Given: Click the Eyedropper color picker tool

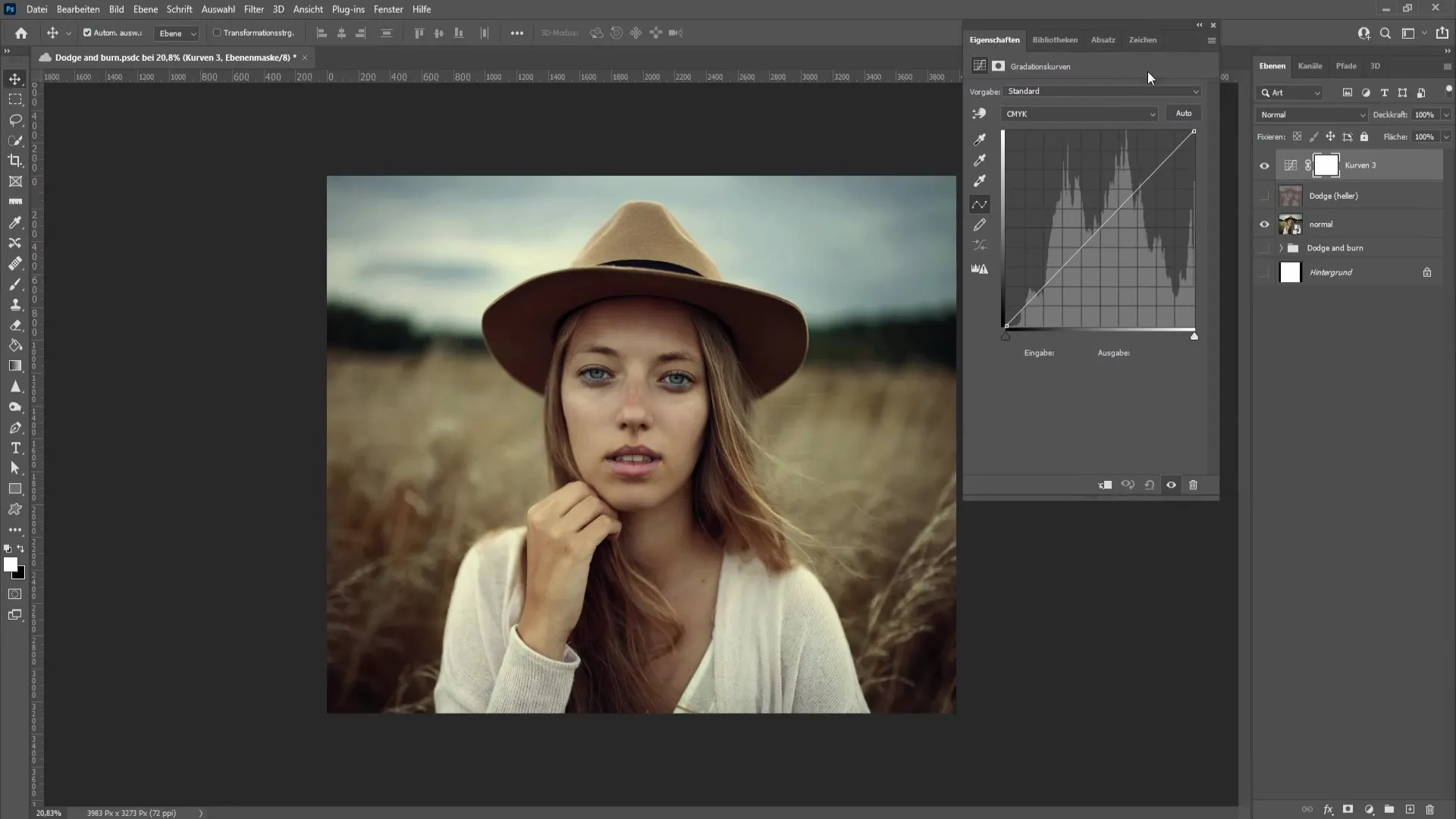Looking at the screenshot, I should [x=15, y=221].
